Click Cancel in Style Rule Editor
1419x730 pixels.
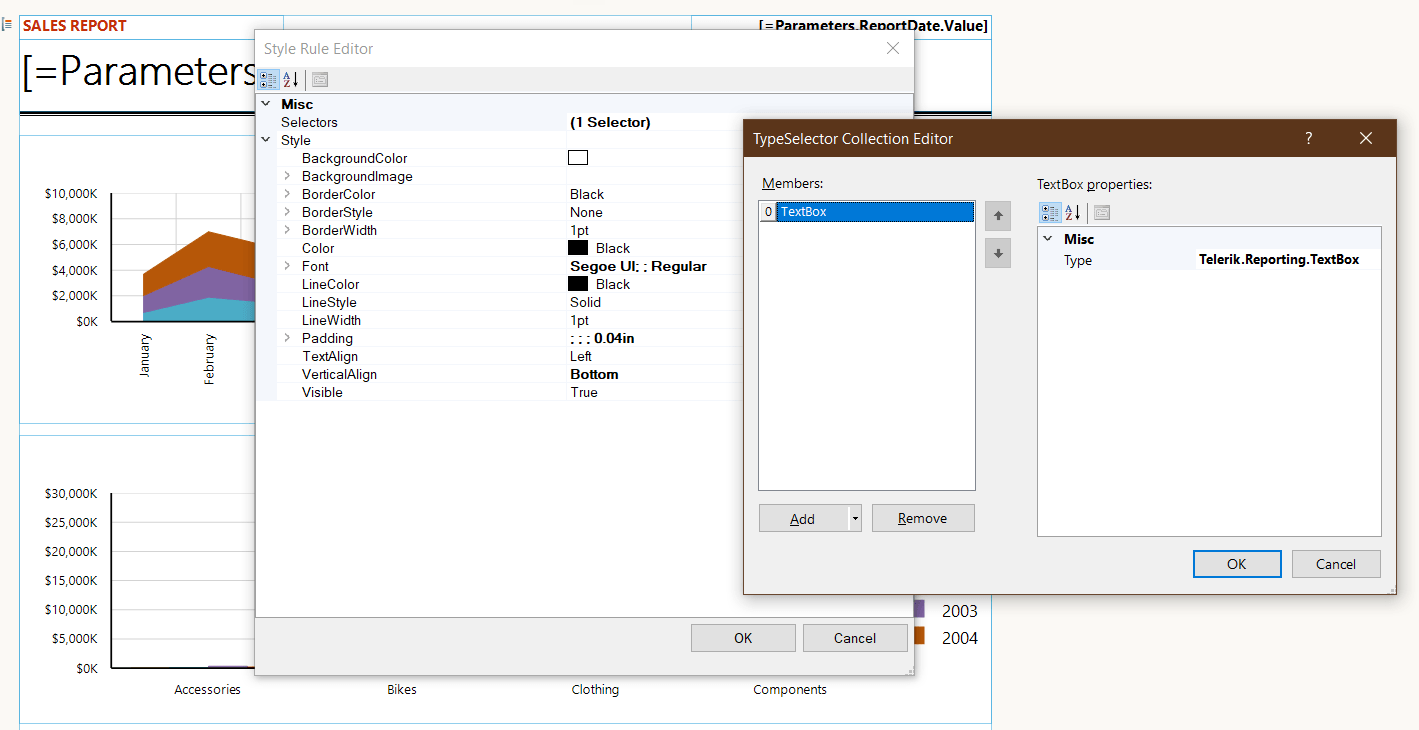[x=855, y=638]
